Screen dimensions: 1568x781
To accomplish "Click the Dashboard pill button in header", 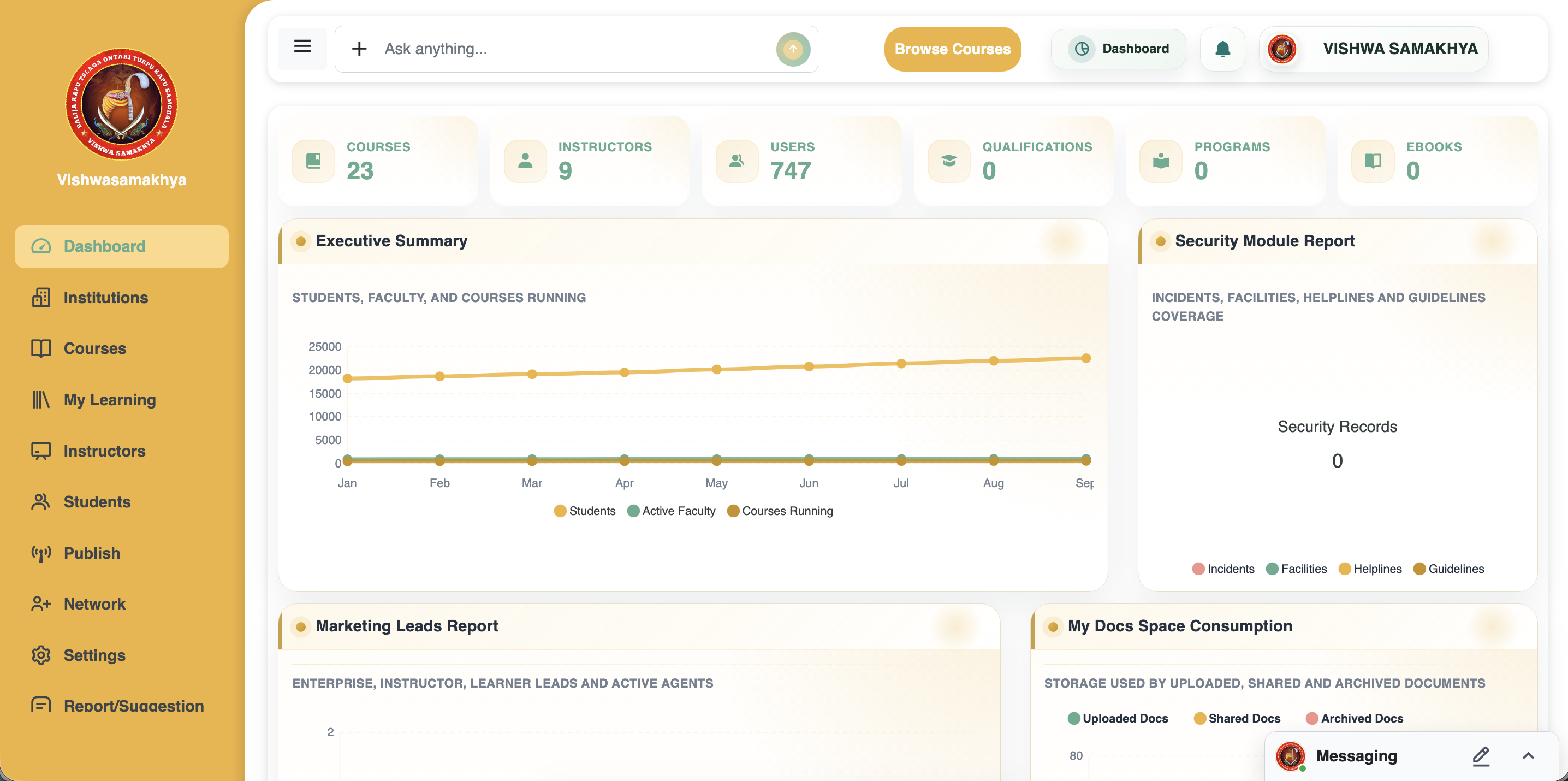I will (1118, 49).
